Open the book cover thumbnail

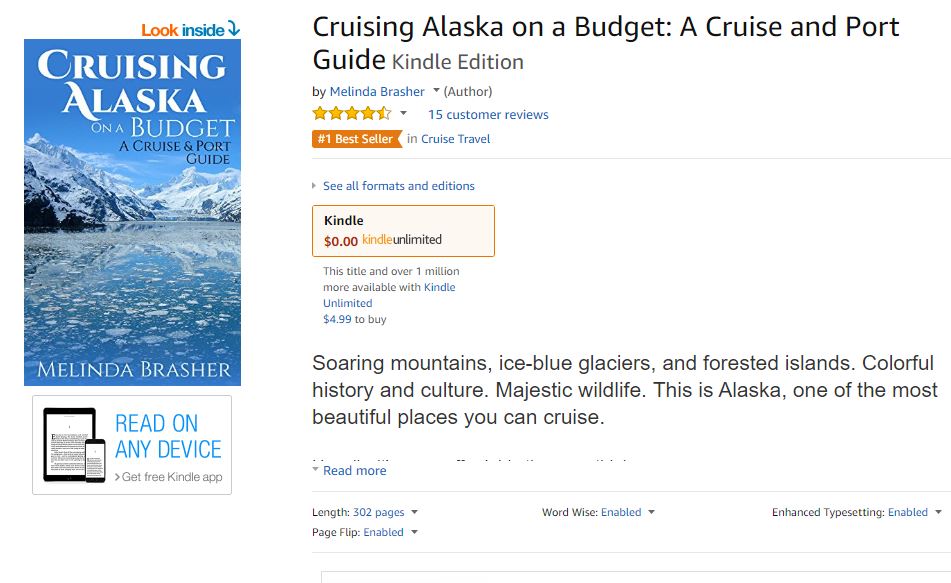132,212
